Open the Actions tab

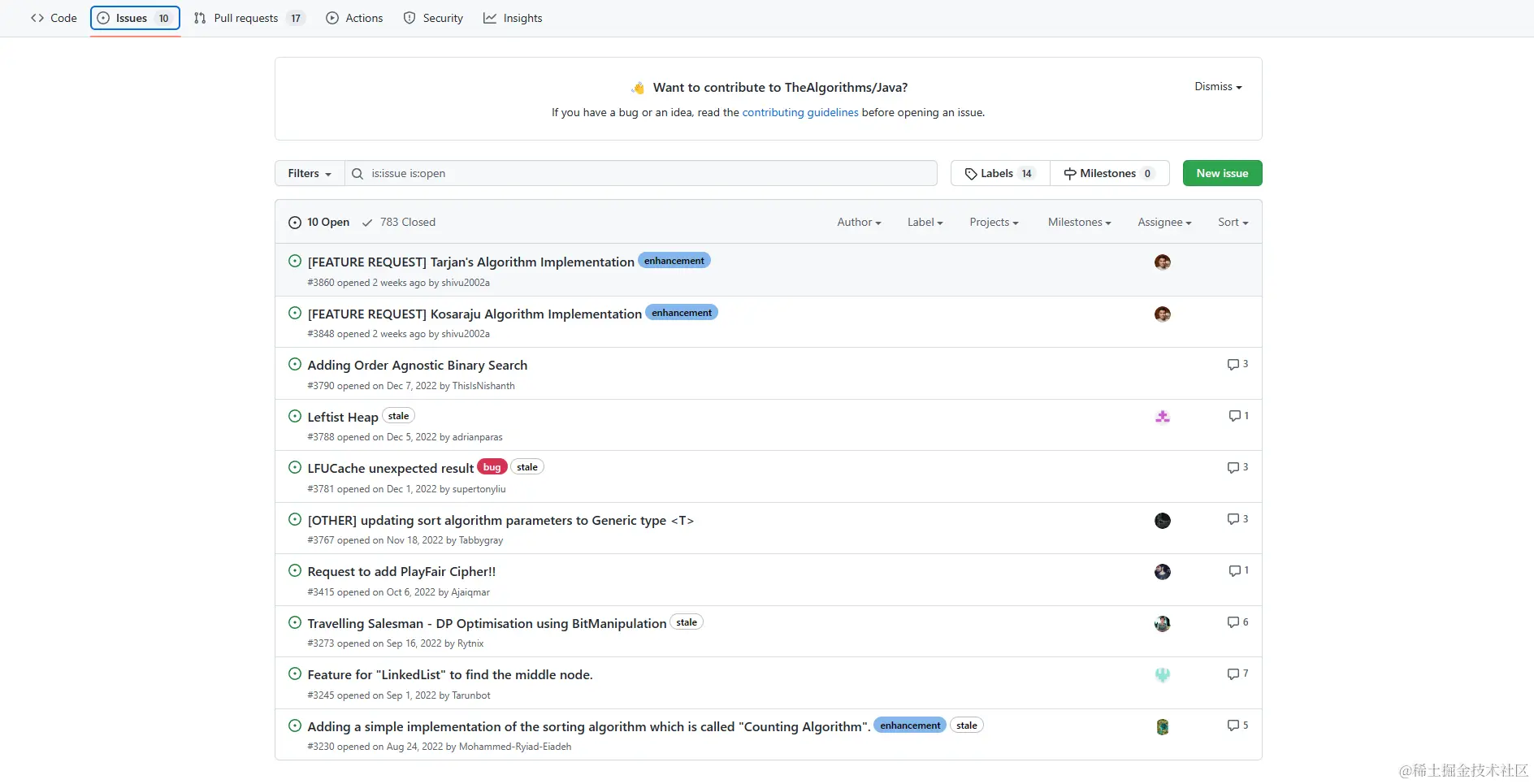(x=354, y=18)
